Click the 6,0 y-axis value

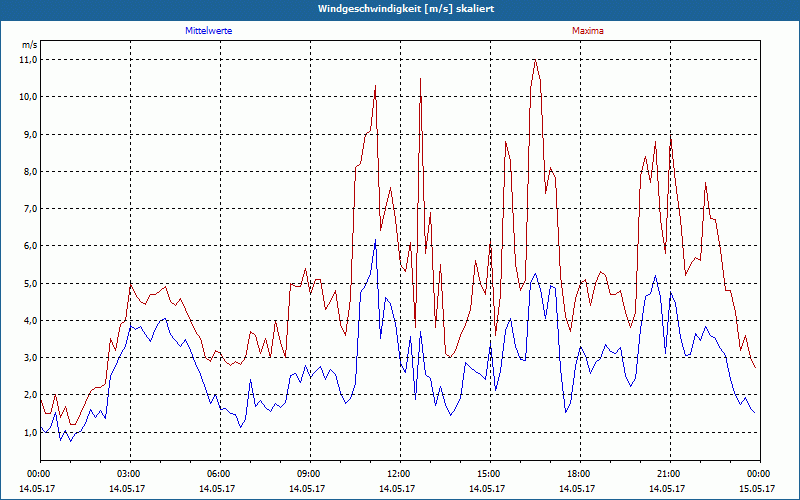tap(31, 246)
